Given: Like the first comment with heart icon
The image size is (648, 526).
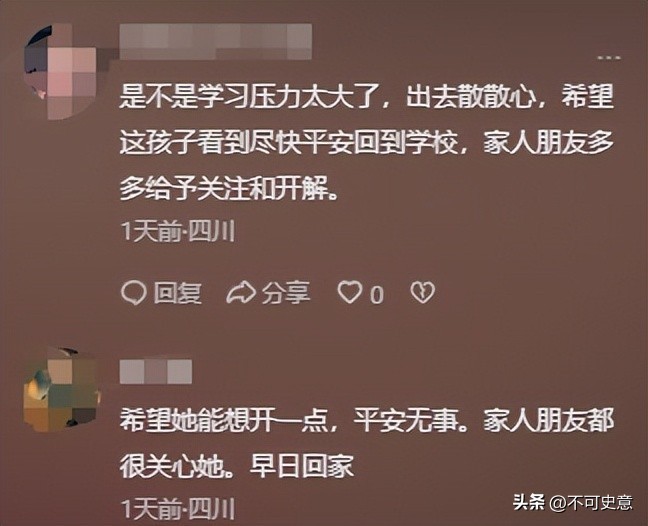Looking at the screenshot, I should tap(350, 292).
